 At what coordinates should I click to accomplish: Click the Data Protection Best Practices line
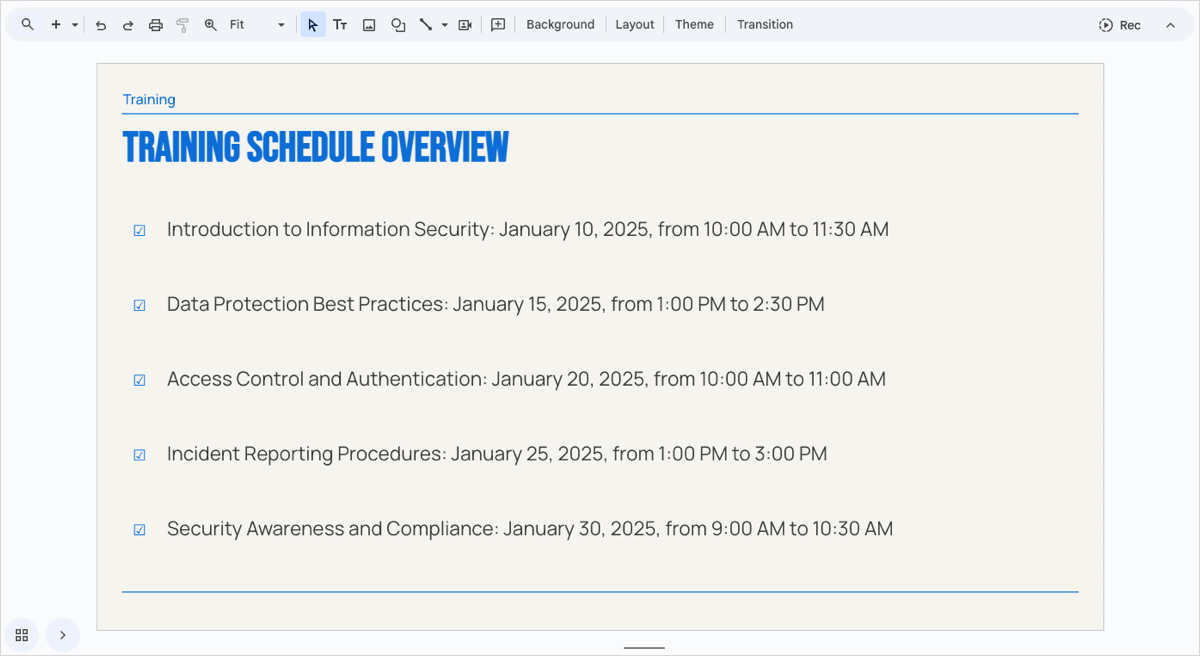tap(496, 304)
